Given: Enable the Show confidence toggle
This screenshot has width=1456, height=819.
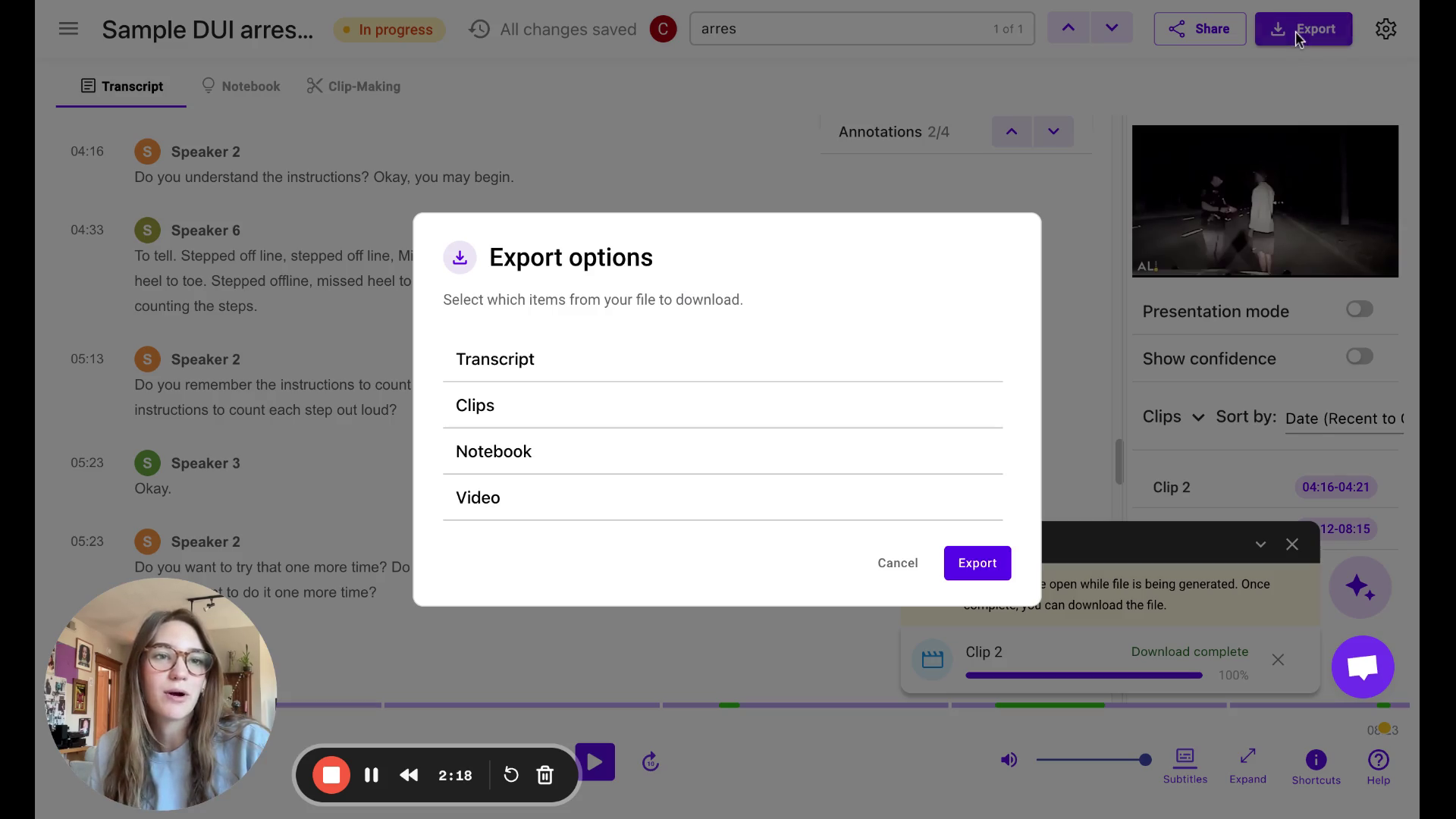Looking at the screenshot, I should (1359, 356).
